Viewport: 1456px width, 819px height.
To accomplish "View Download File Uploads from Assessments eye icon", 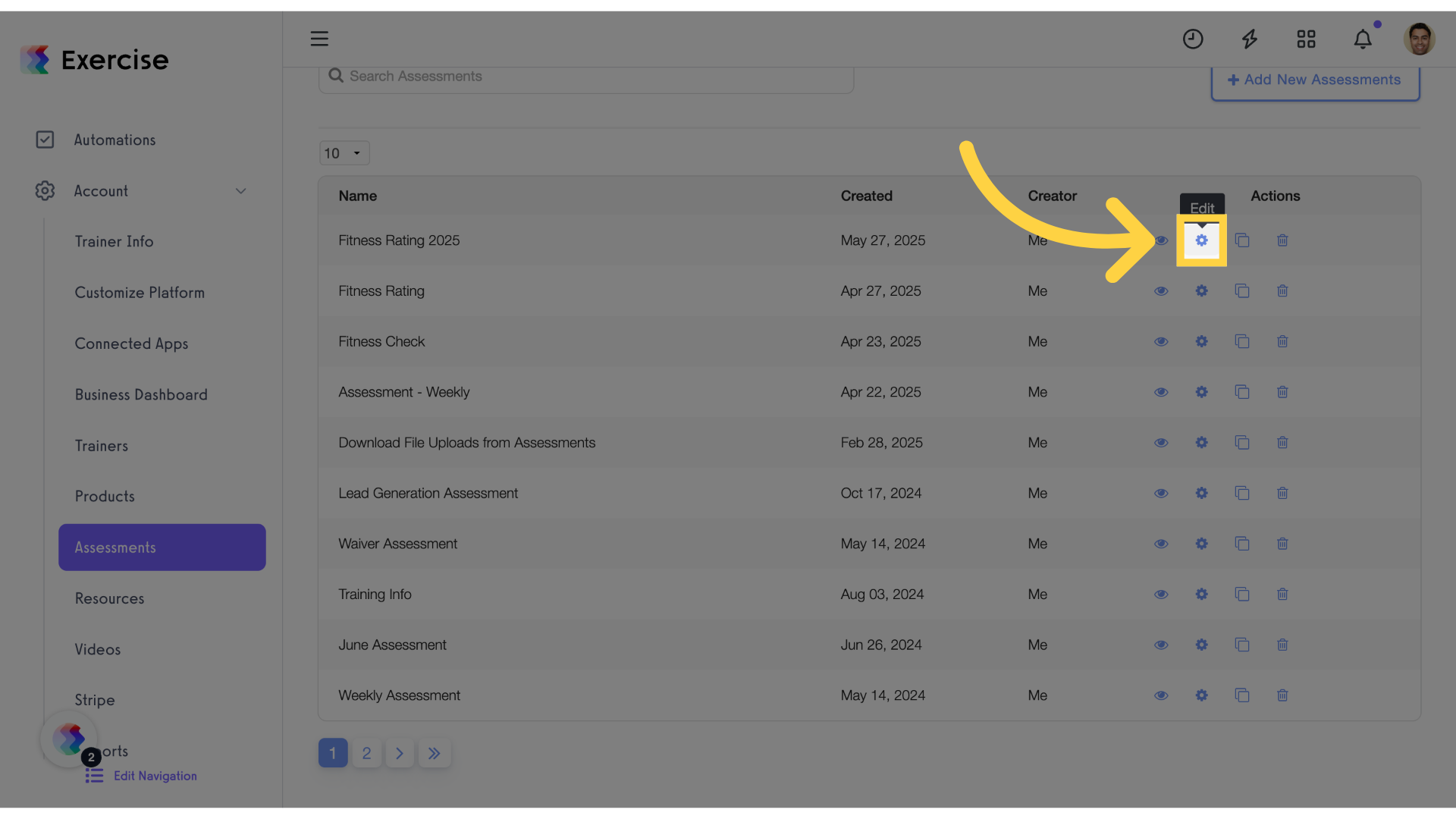I will [1161, 443].
